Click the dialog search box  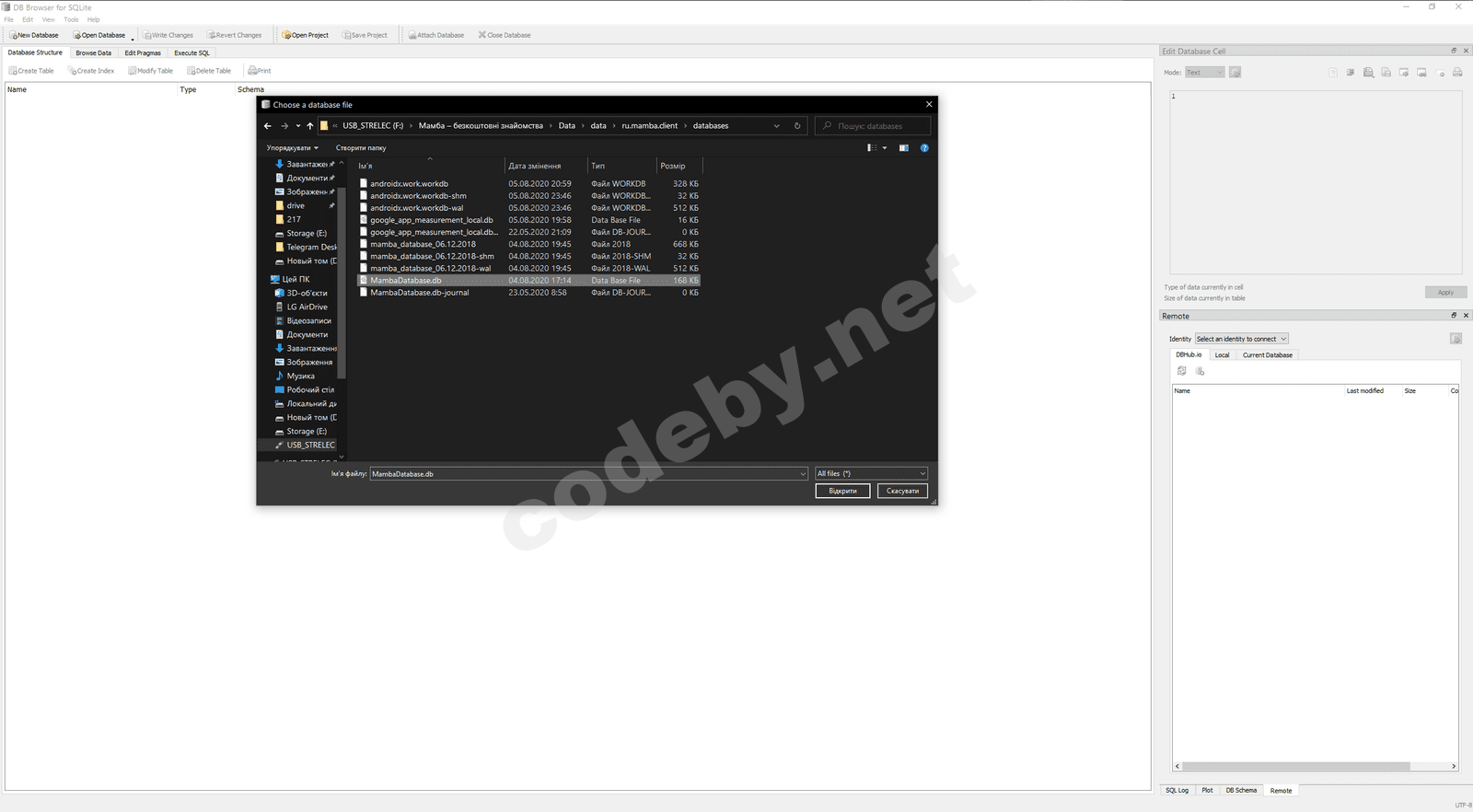pos(873,126)
